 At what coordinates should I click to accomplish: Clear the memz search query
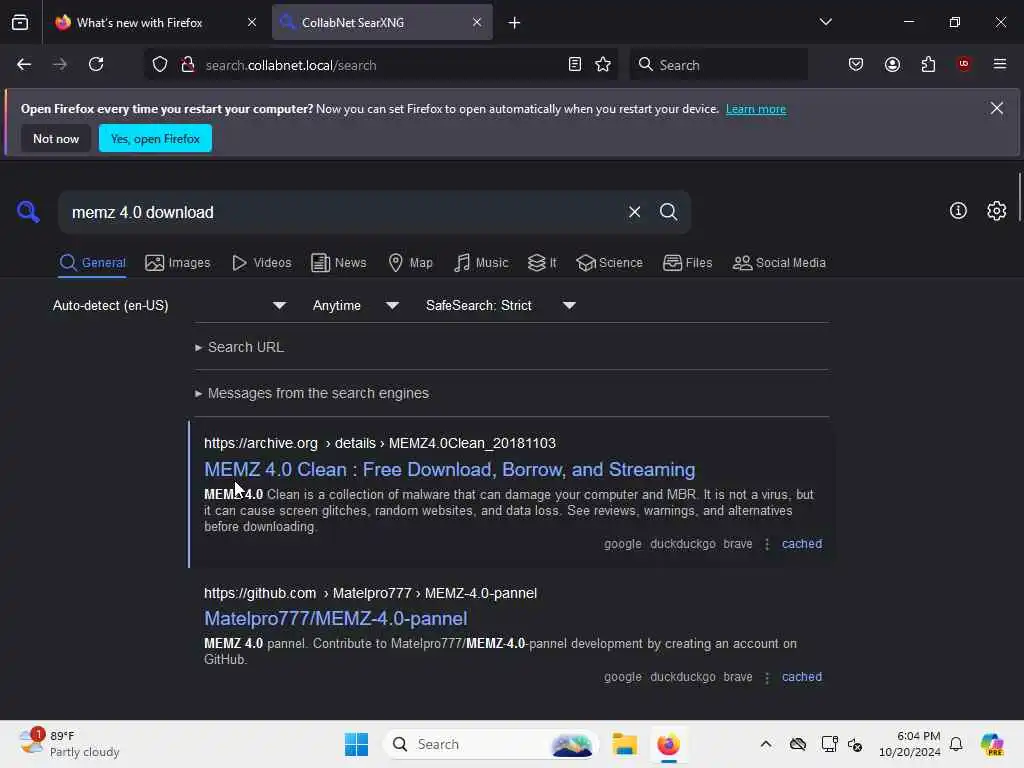[x=634, y=212]
